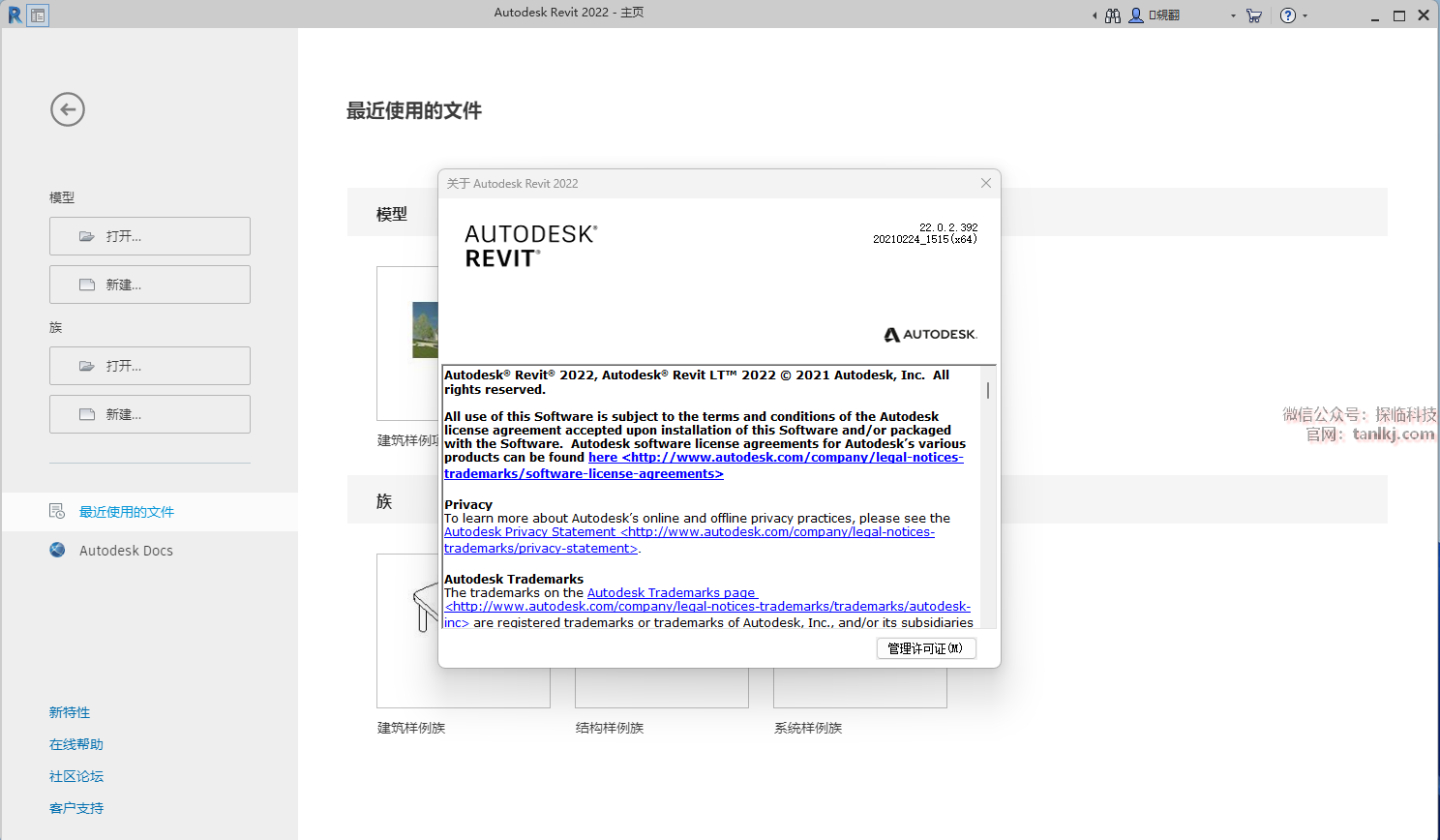Open the software license agreements 'here' link
The height and width of the screenshot is (840, 1440).
[704, 465]
